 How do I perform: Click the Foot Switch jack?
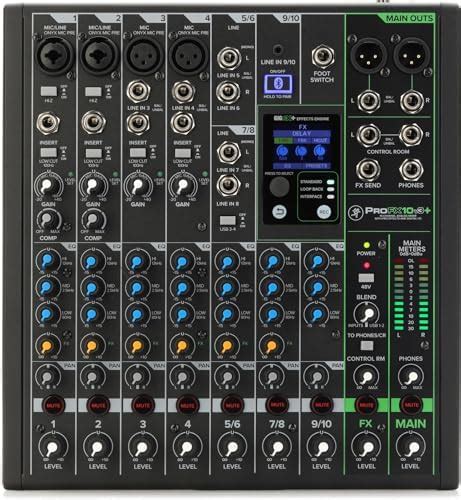[323, 57]
